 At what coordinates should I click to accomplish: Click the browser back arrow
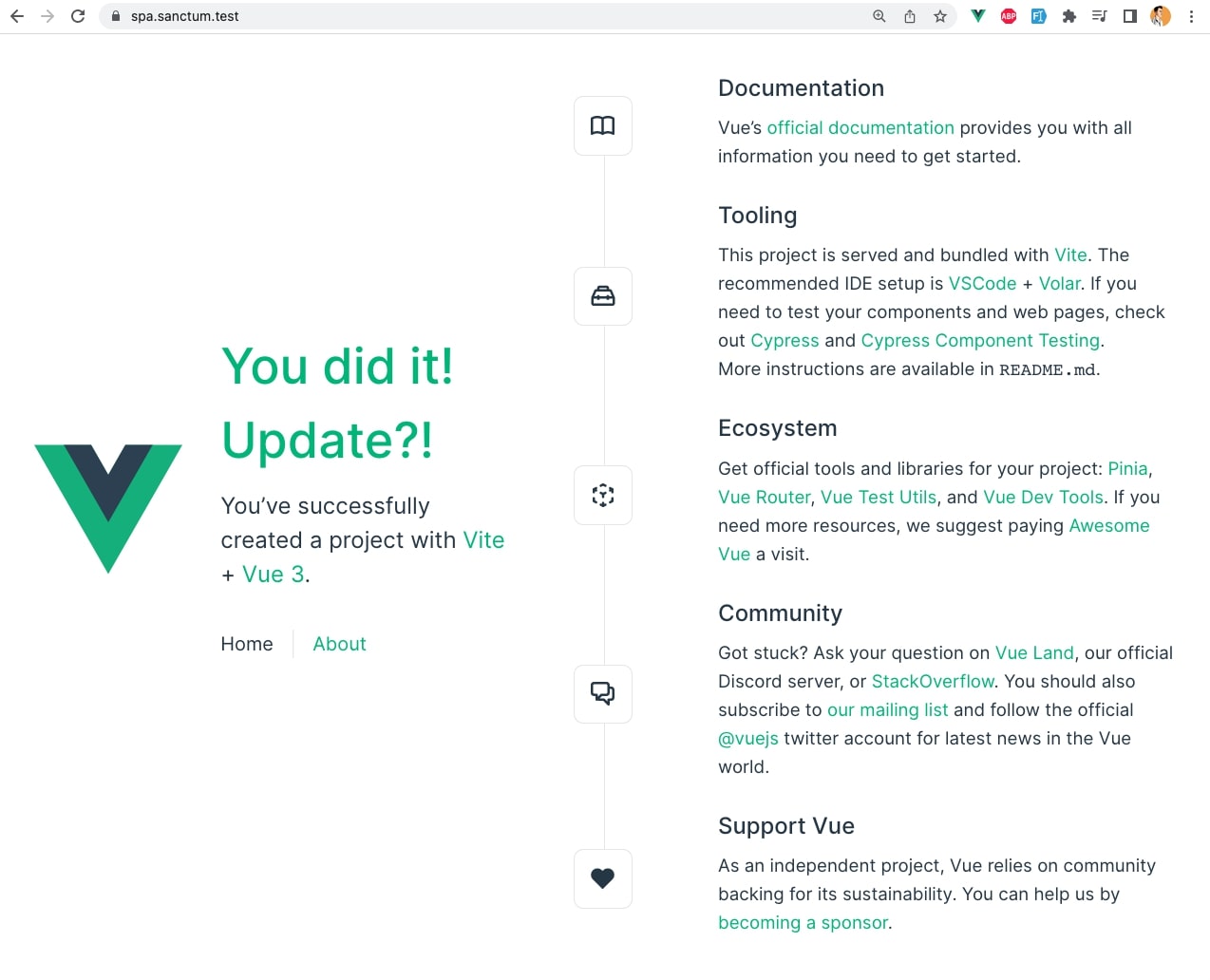[x=17, y=16]
